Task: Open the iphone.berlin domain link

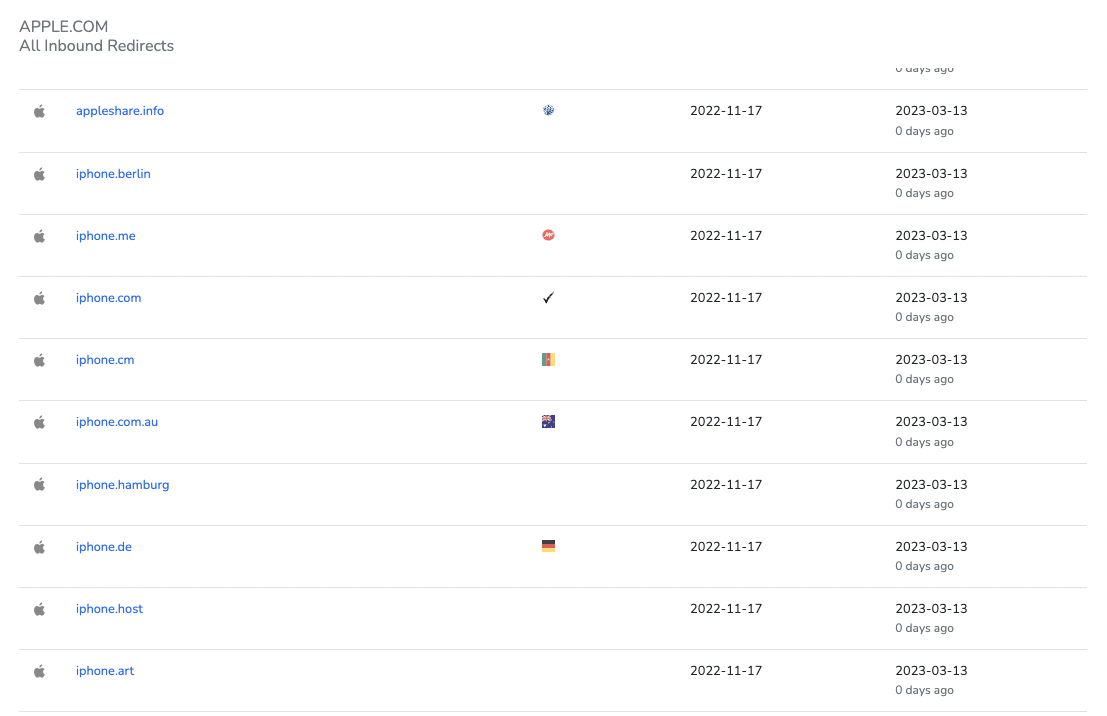Action: point(113,174)
